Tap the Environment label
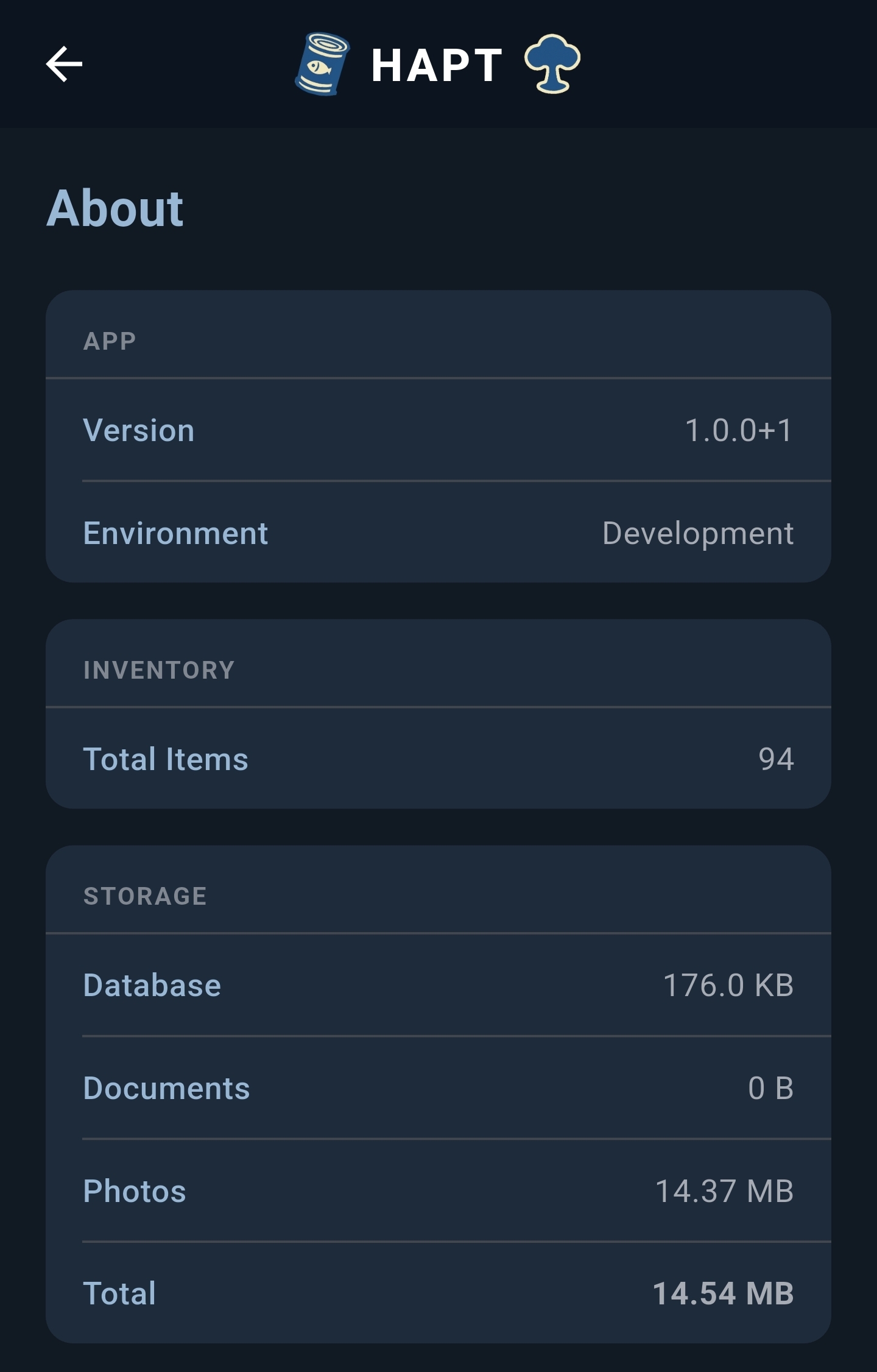This screenshot has height=1372, width=877. click(175, 533)
